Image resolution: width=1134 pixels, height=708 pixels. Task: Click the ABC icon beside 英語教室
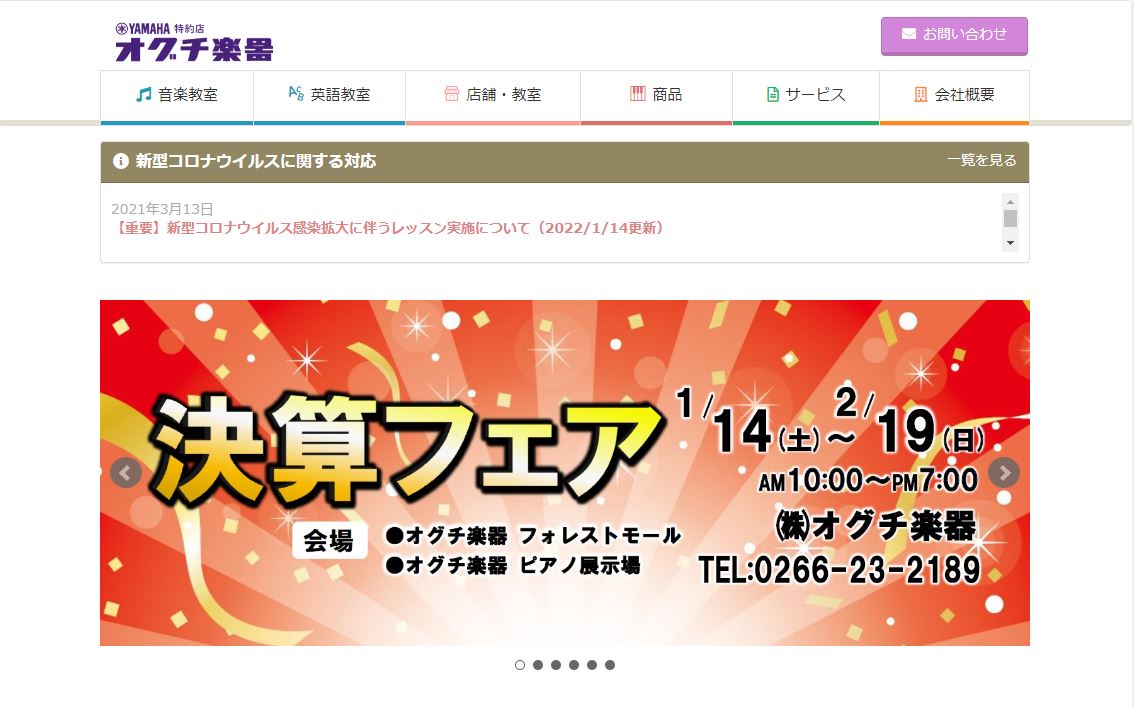296,93
